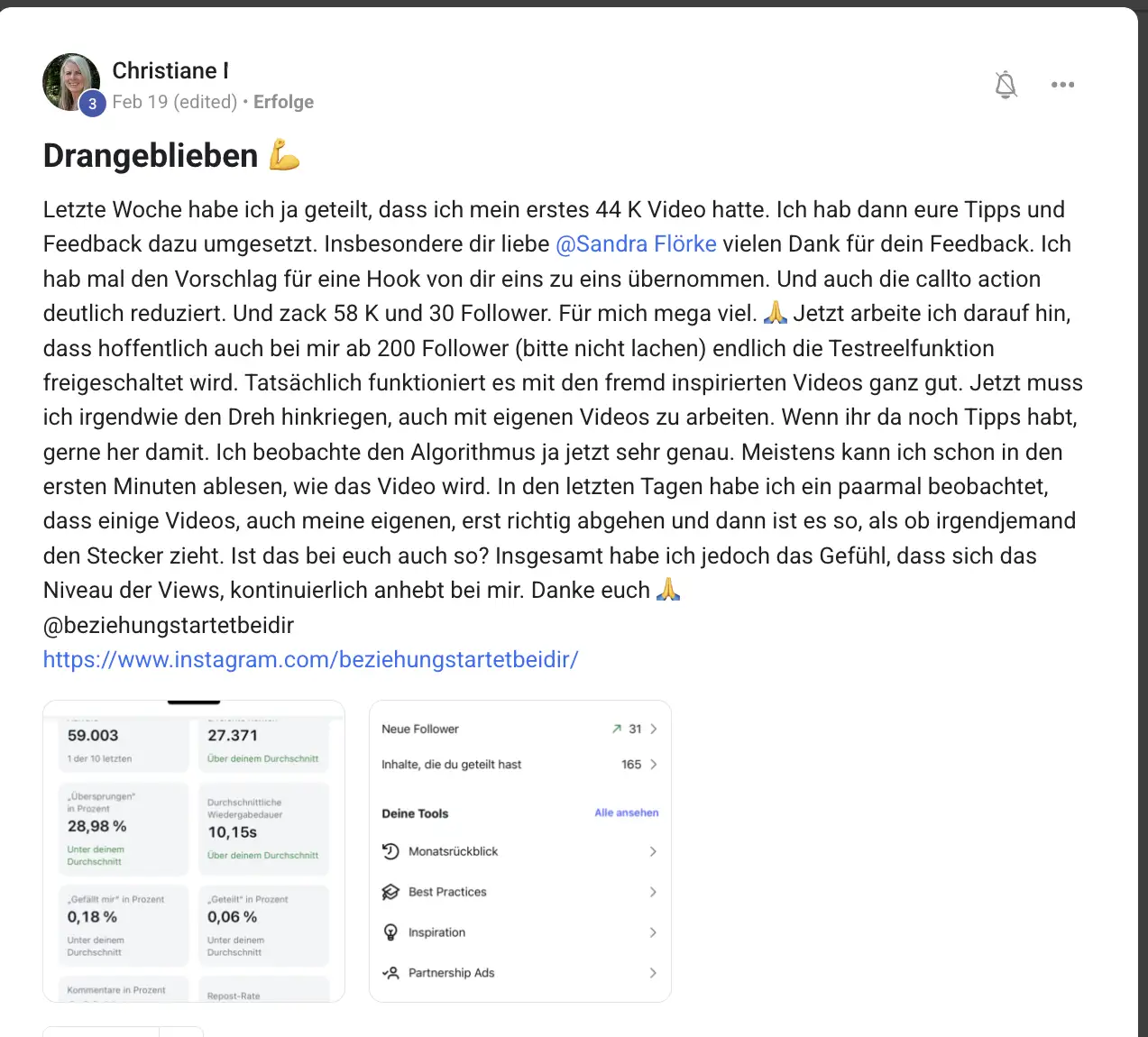
Task: Select the 27.371 value
Action: (x=233, y=736)
